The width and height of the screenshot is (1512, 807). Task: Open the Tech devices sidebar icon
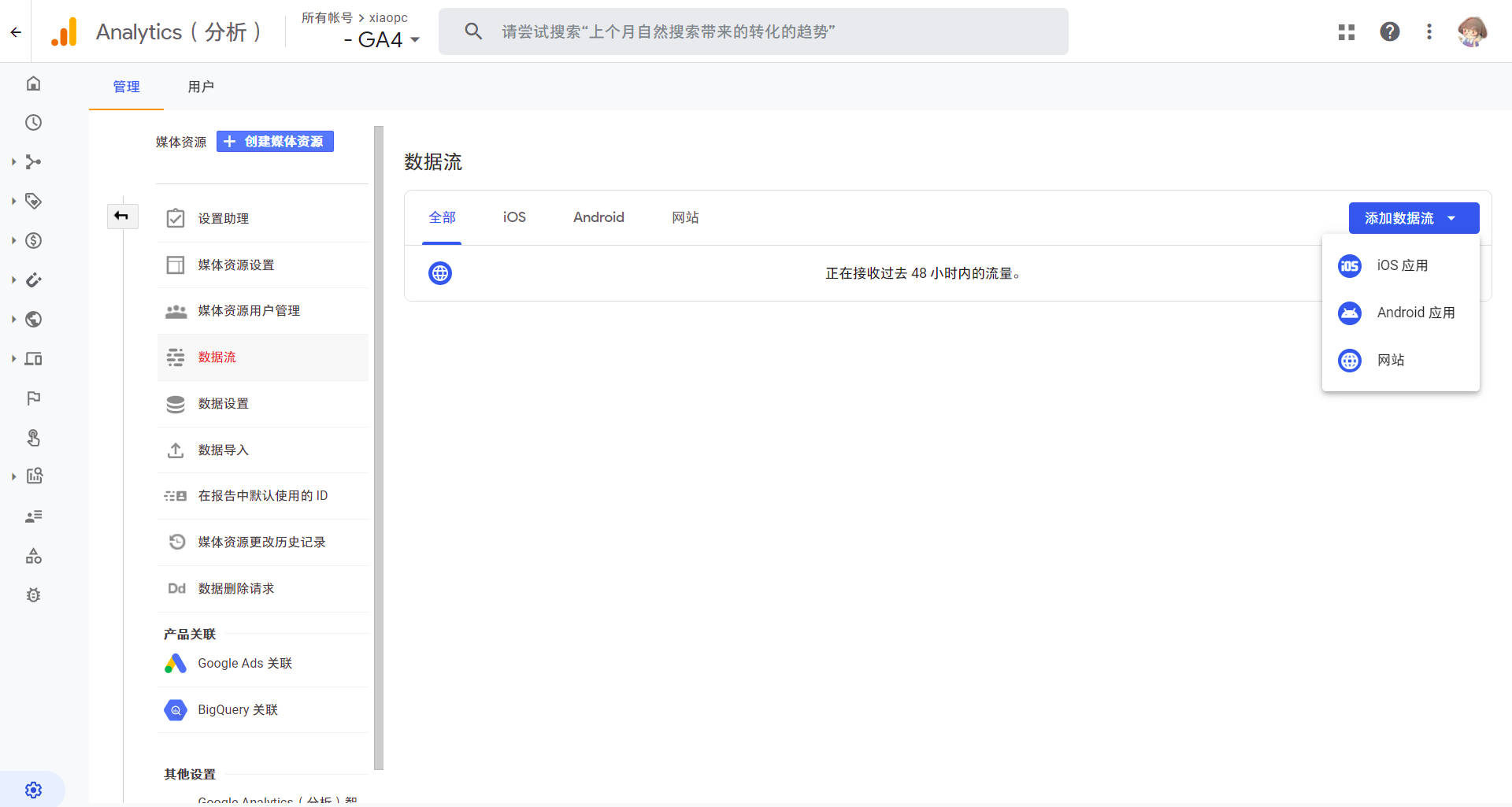pos(33,359)
